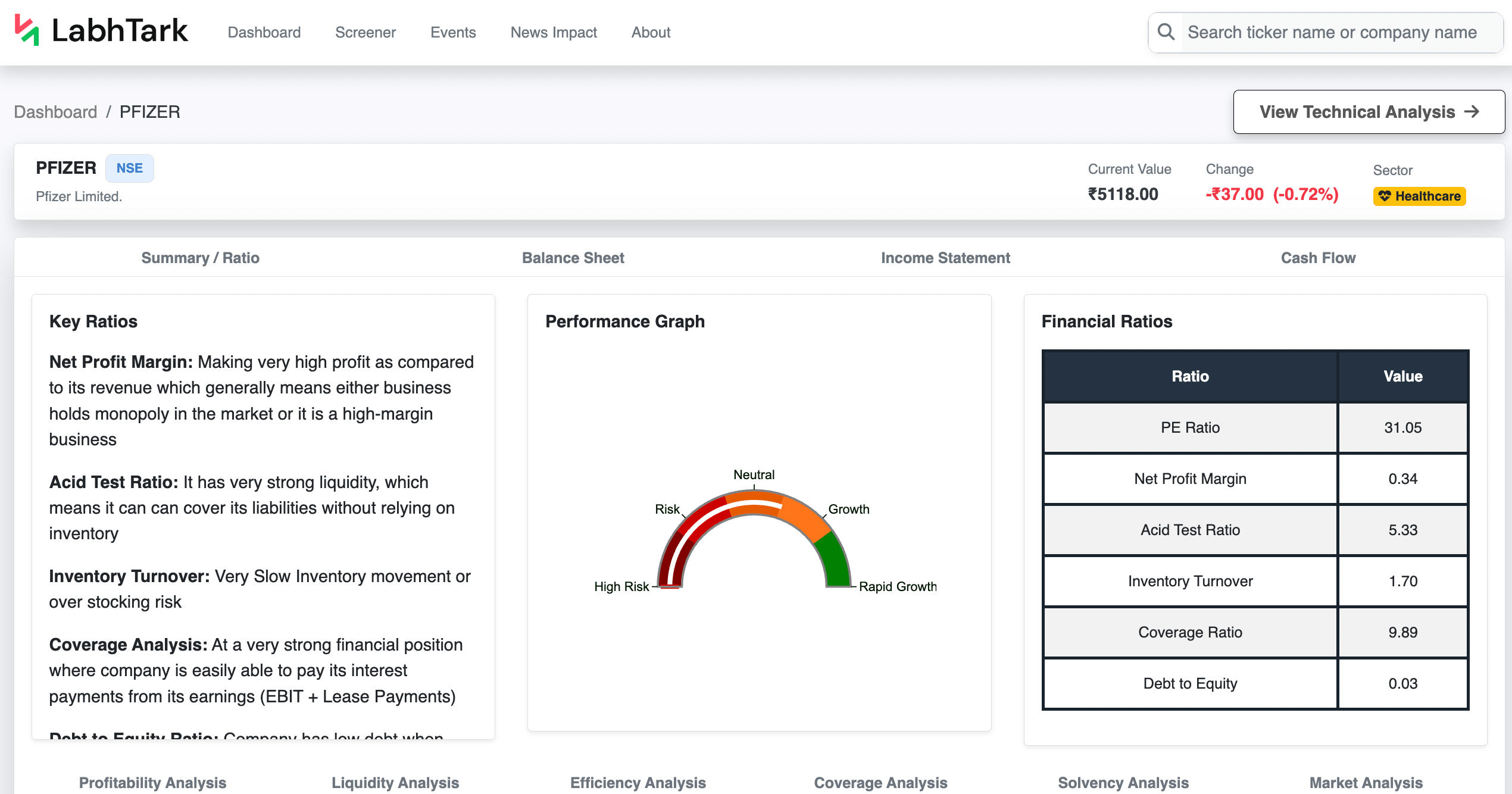Click the PE Ratio table row

click(x=1256, y=427)
